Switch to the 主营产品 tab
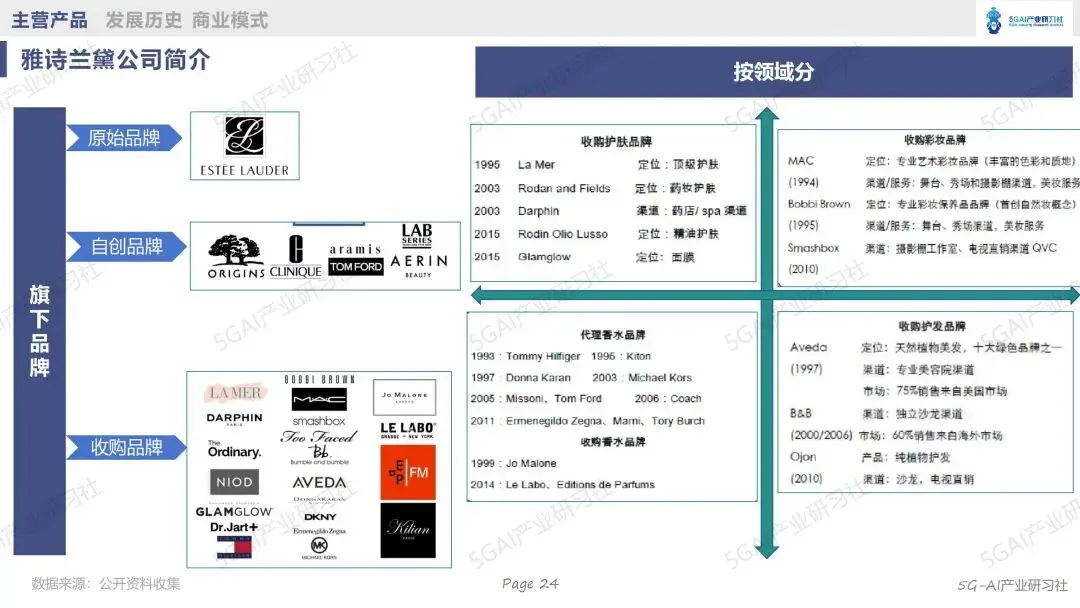This screenshot has height=608, width=1080. 50,21
